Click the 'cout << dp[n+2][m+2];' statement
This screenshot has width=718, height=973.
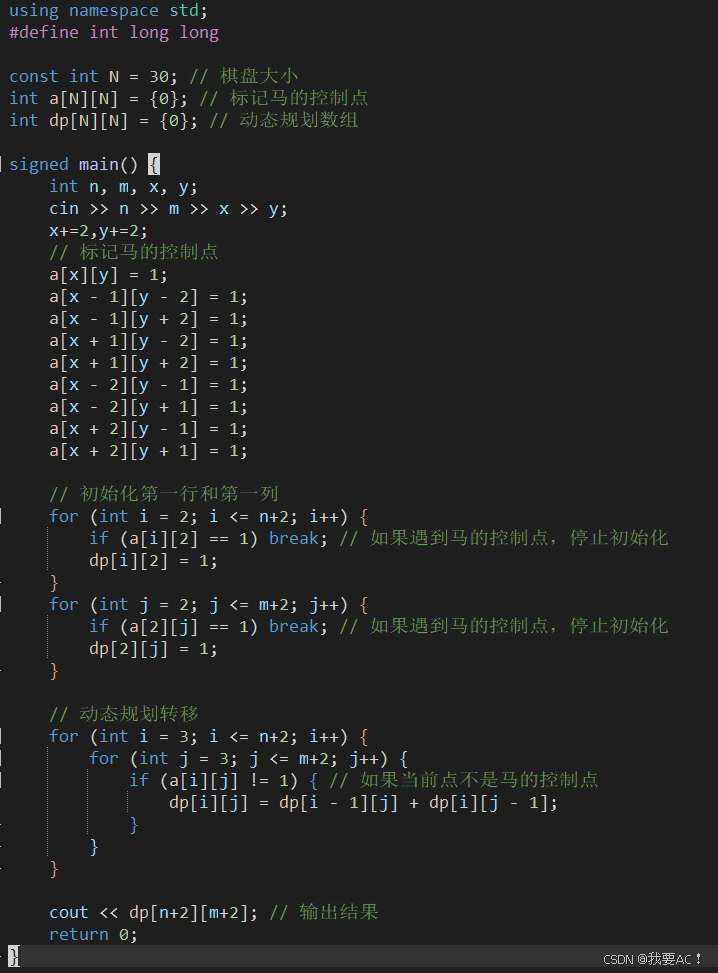[153, 912]
